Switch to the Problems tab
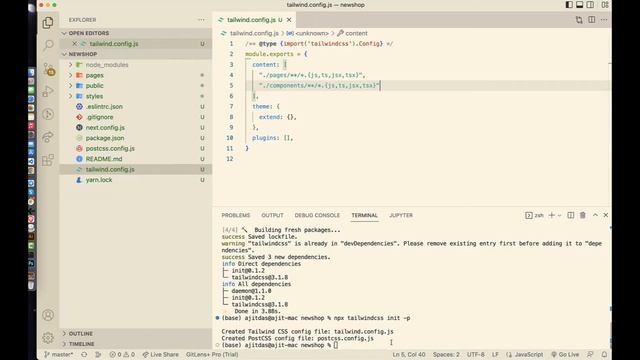The height and width of the screenshot is (360, 640). pos(236,215)
